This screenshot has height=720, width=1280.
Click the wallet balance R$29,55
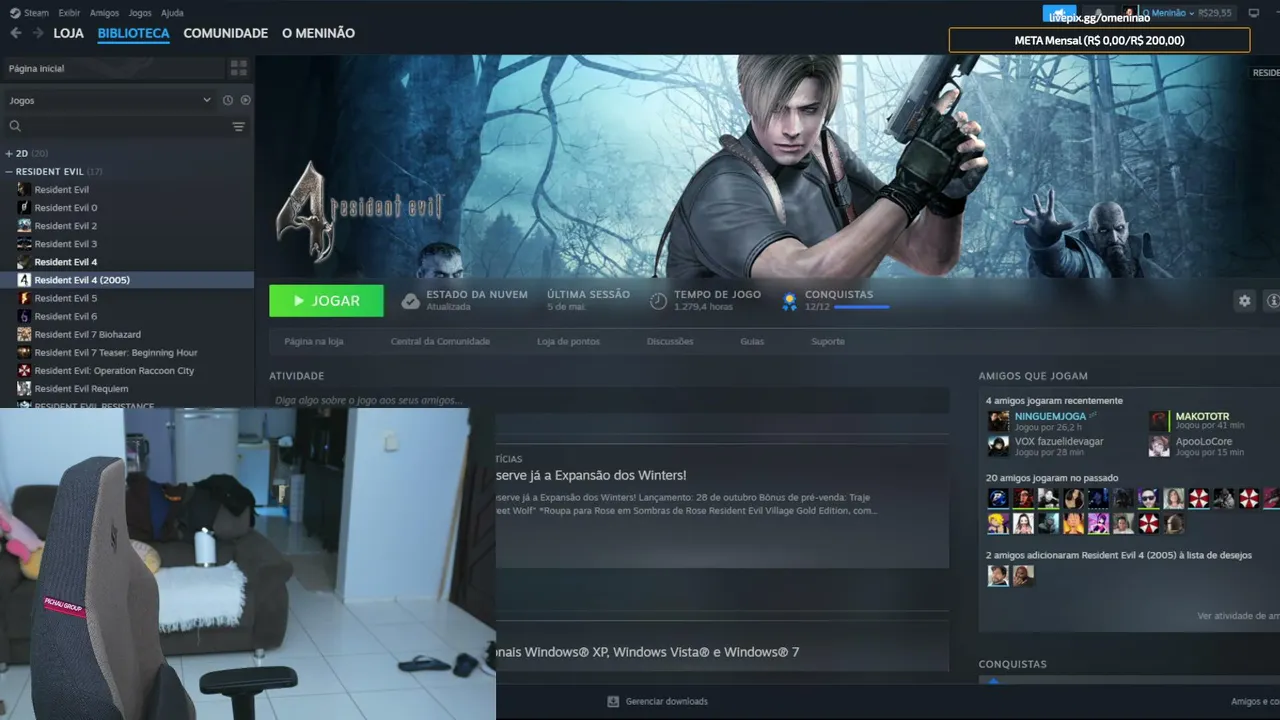click(1215, 13)
